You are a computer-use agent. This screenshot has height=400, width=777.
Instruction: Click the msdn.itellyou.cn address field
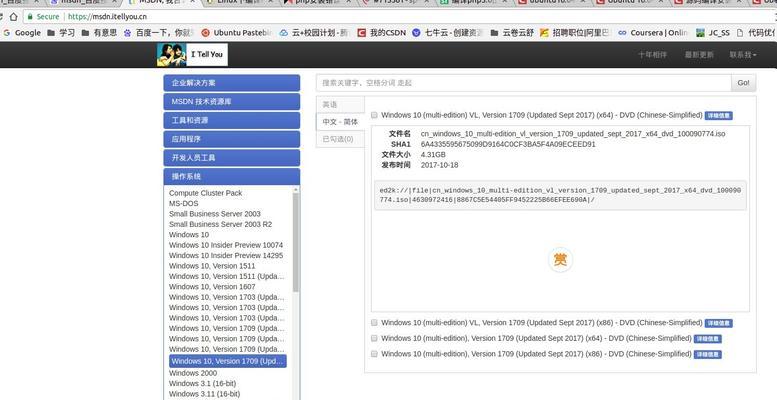tap(396, 16)
